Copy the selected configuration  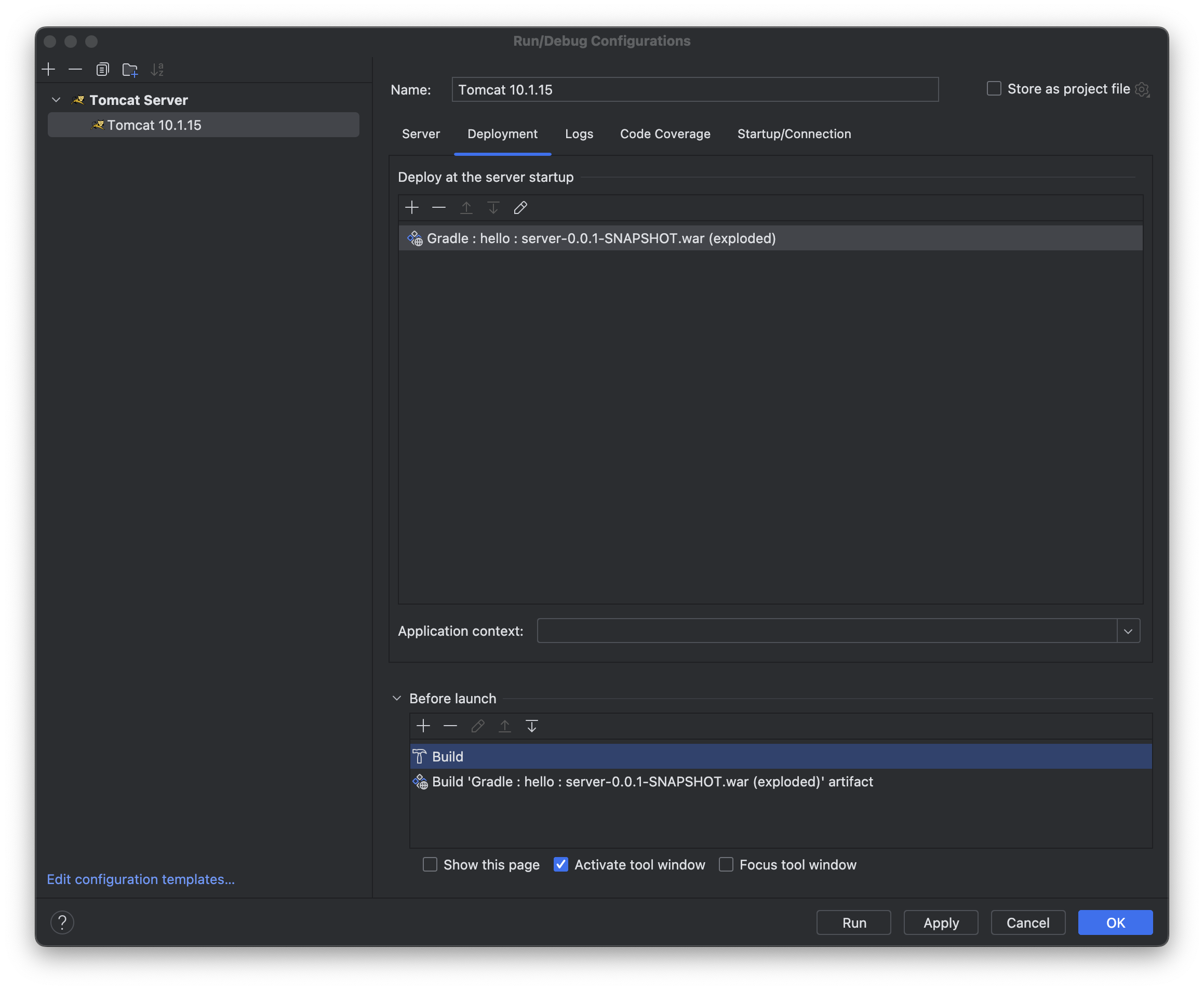(103, 70)
